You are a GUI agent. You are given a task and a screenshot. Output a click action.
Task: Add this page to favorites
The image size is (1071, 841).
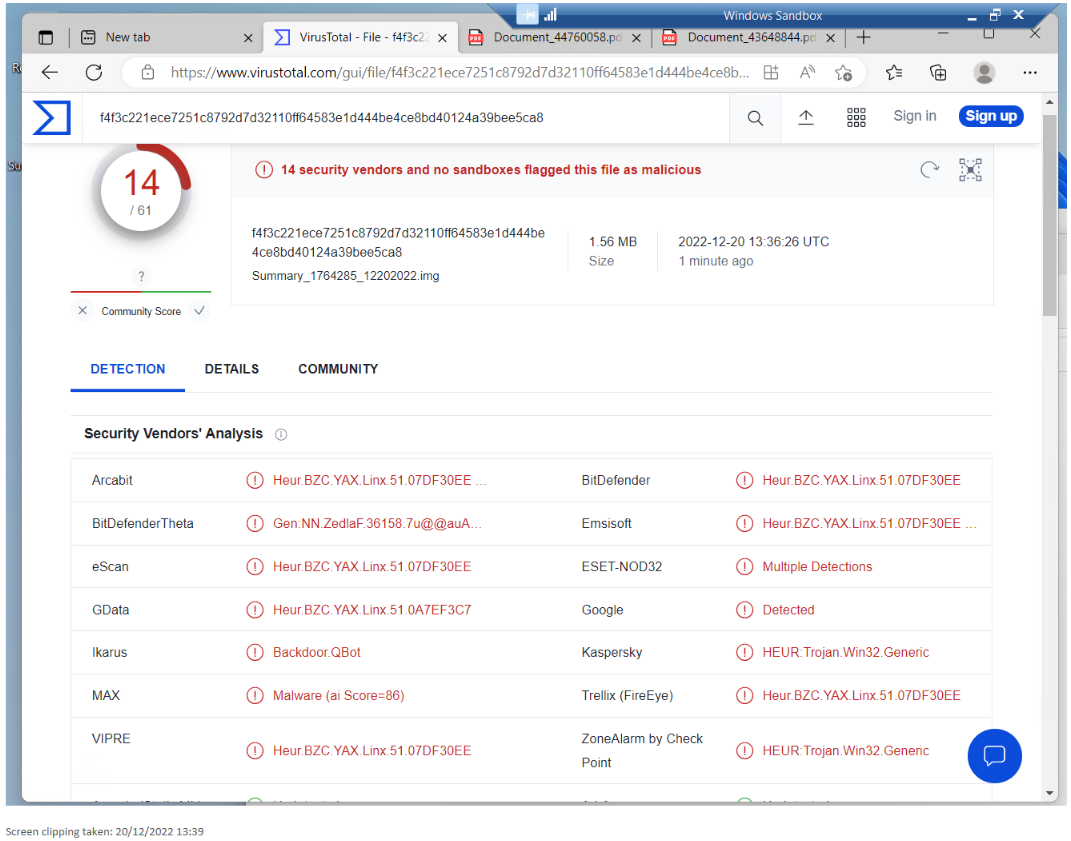844,72
